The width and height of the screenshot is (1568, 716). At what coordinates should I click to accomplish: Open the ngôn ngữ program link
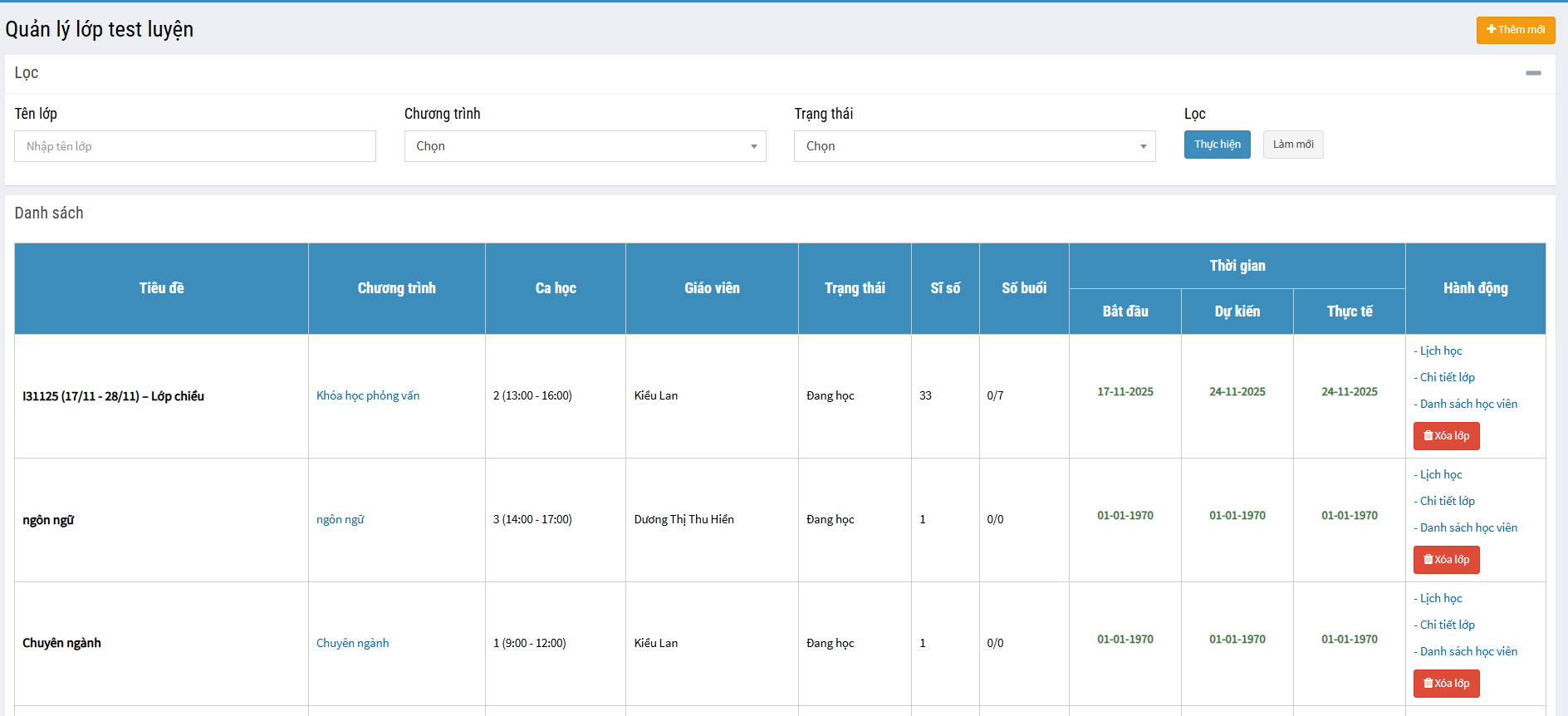pos(341,520)
